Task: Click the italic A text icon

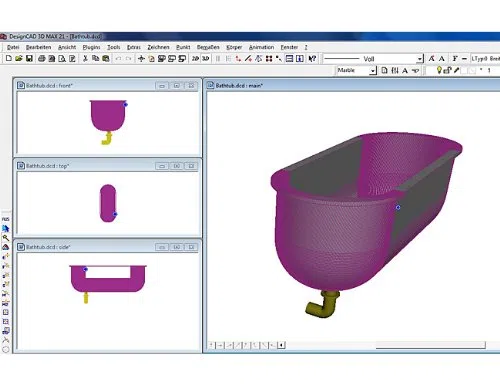Action: pyautogui.click(x=431, y=59)
